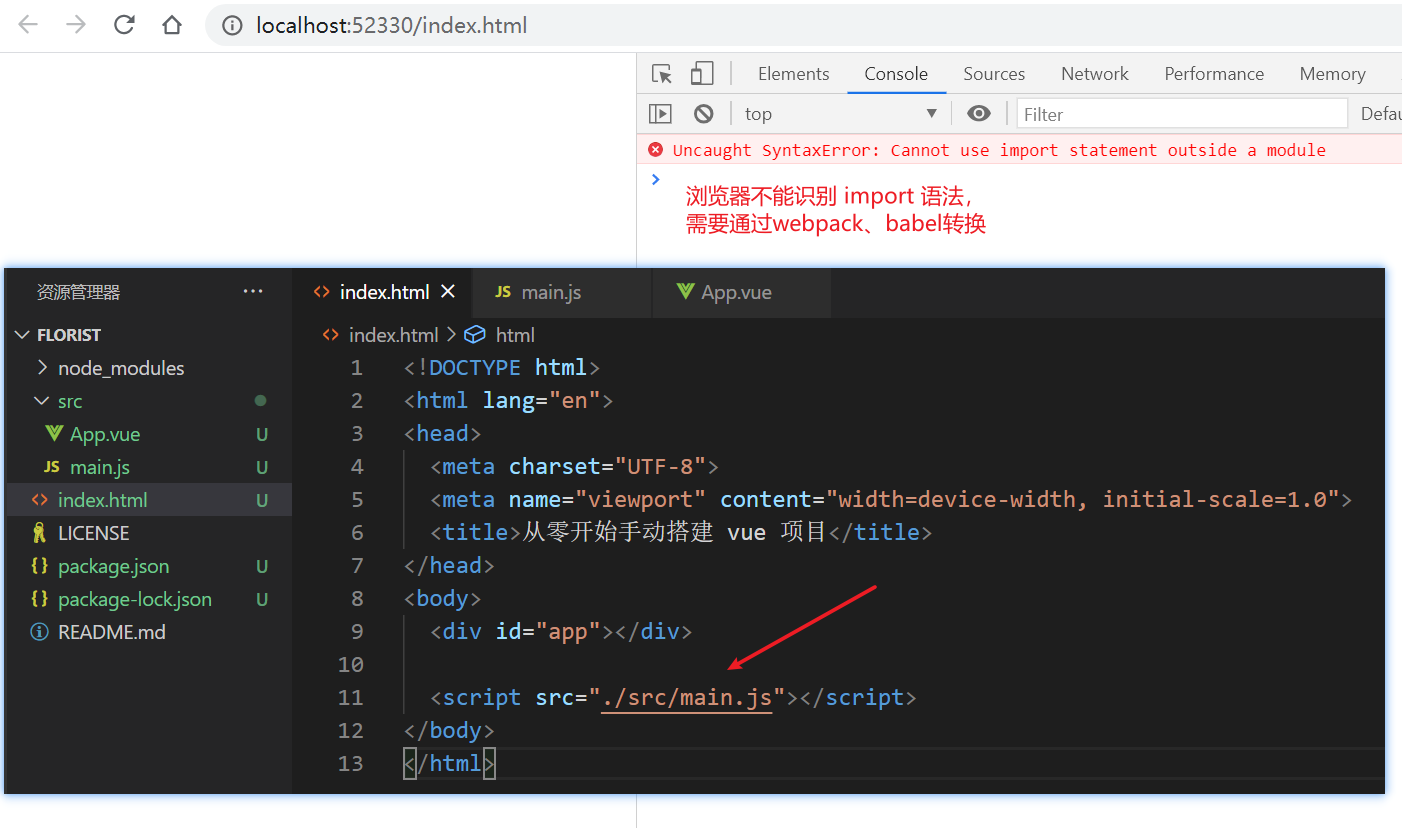
Task: Click the red error icon in console
Action: tap(656, 150)
